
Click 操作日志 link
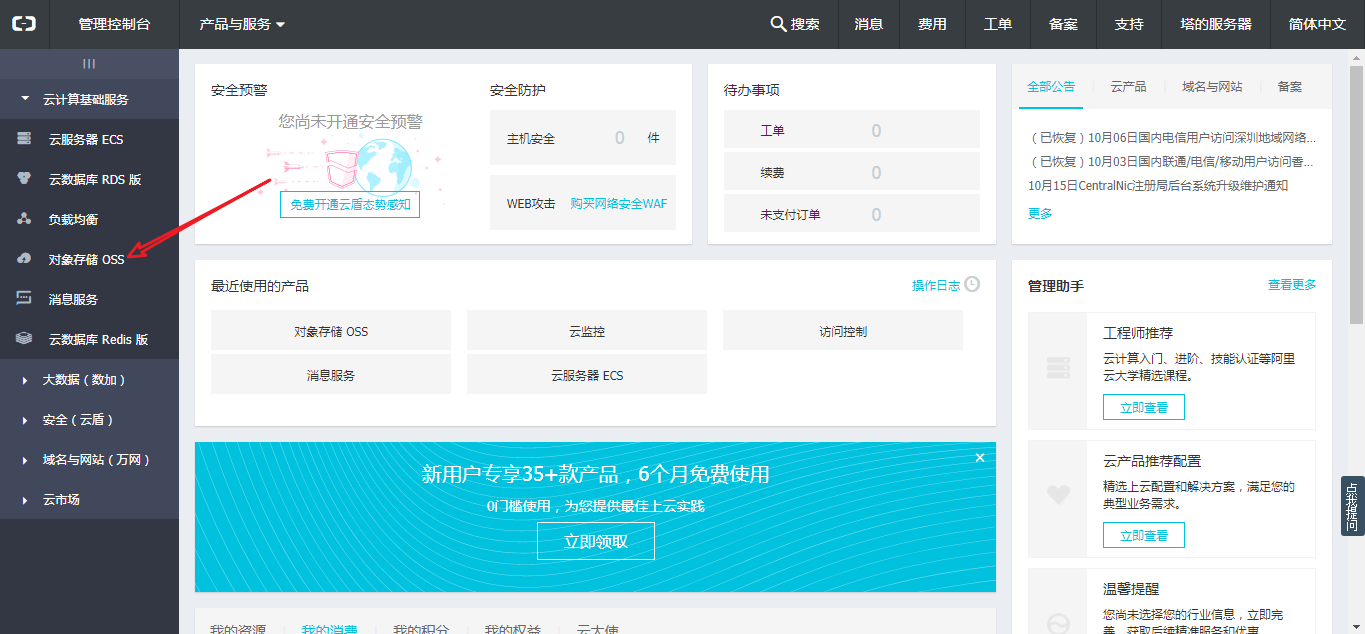point(936,285)
